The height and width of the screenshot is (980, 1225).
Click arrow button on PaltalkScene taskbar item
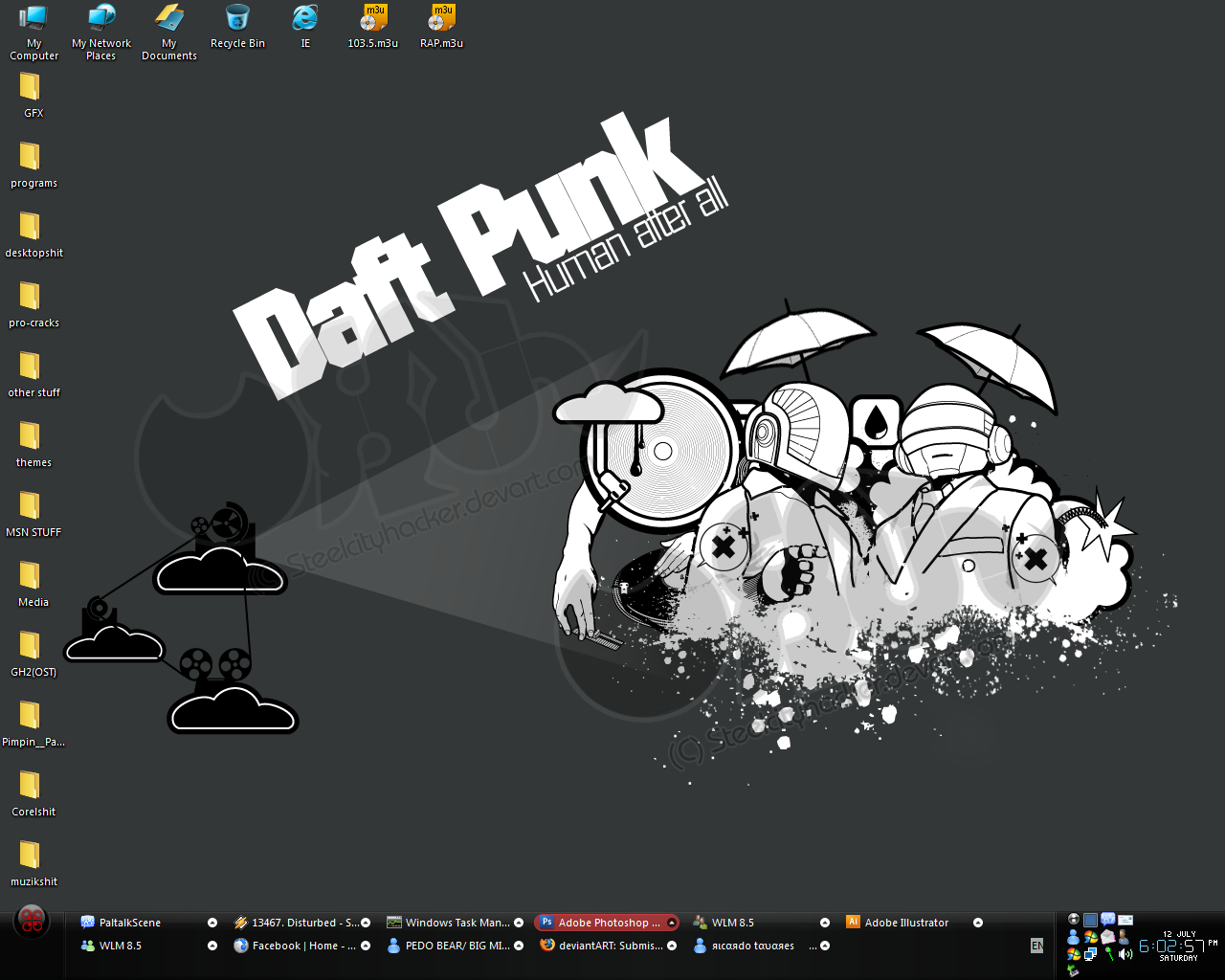[x=212, y=923]
